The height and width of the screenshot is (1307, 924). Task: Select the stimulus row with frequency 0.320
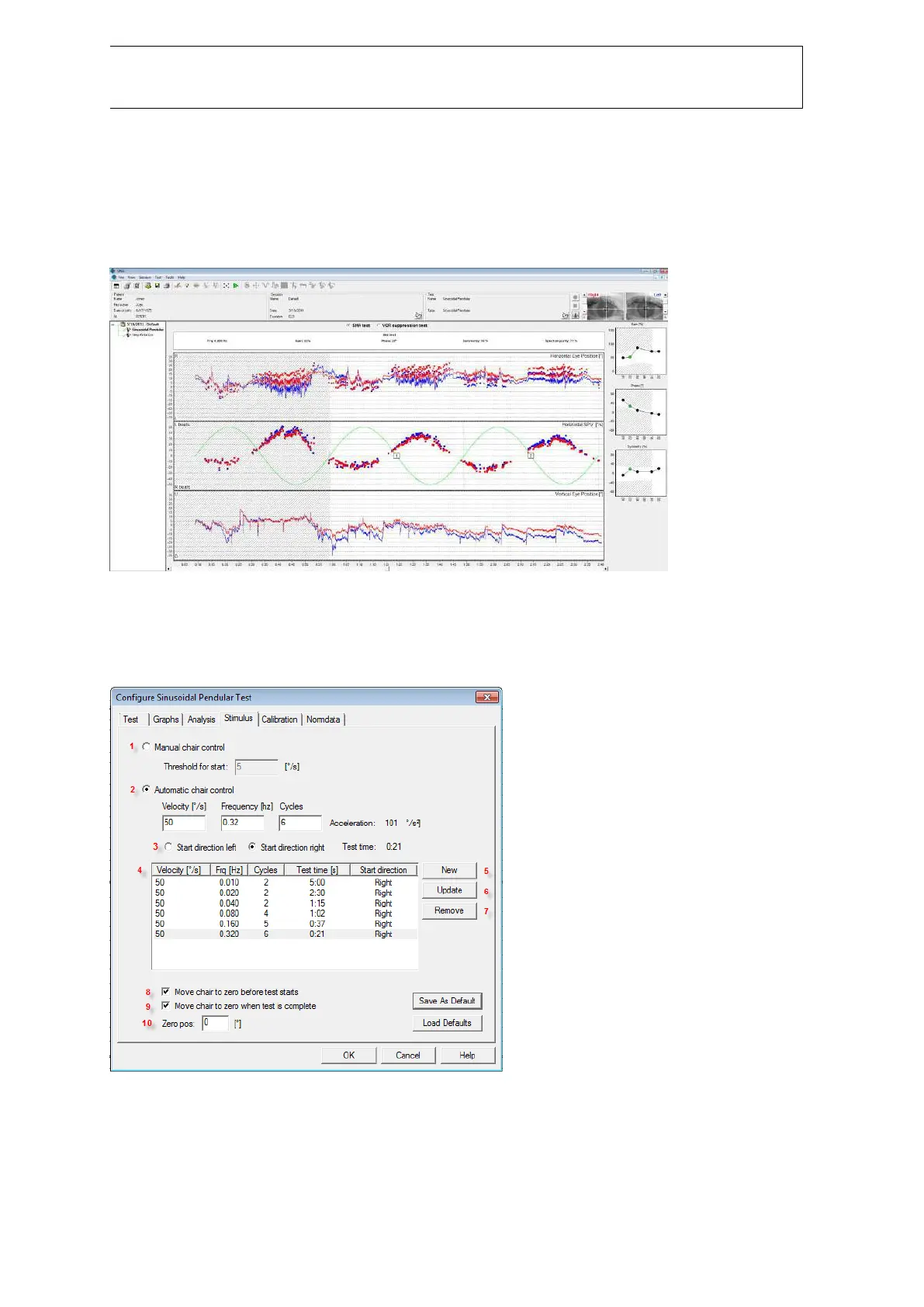tap(285, 934)
